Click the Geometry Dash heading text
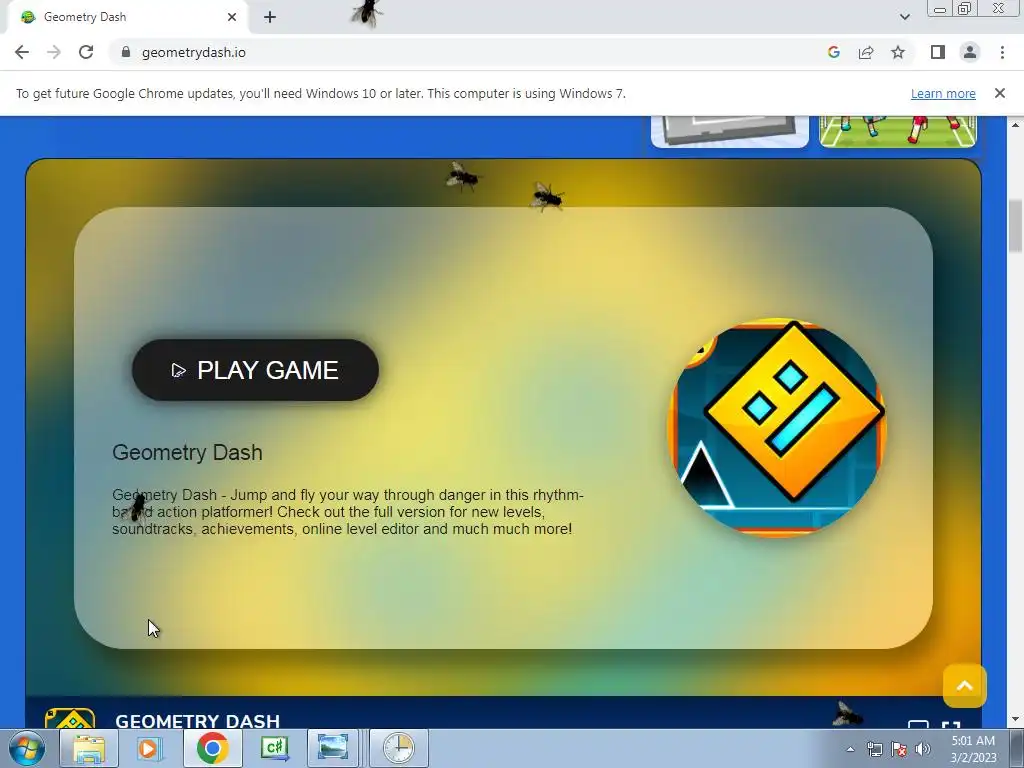 coord(187,453)
